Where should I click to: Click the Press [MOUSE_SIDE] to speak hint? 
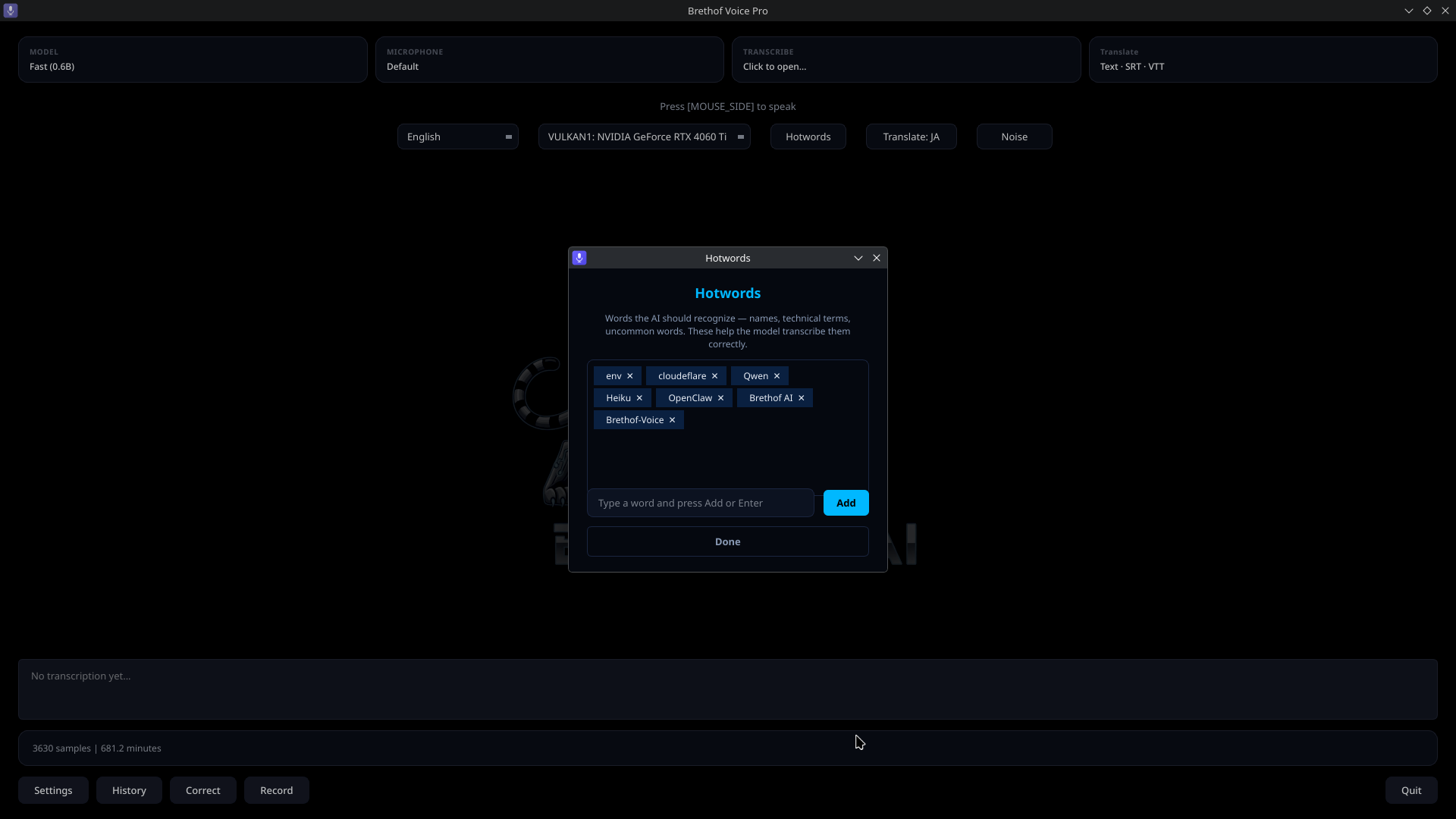pos(728,107)
